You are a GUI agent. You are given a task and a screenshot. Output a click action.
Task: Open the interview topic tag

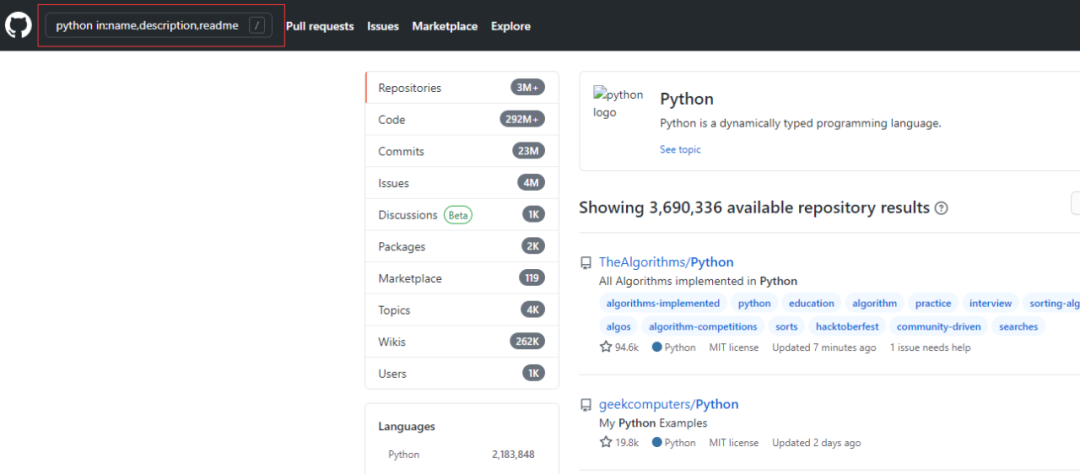(990, 303)
